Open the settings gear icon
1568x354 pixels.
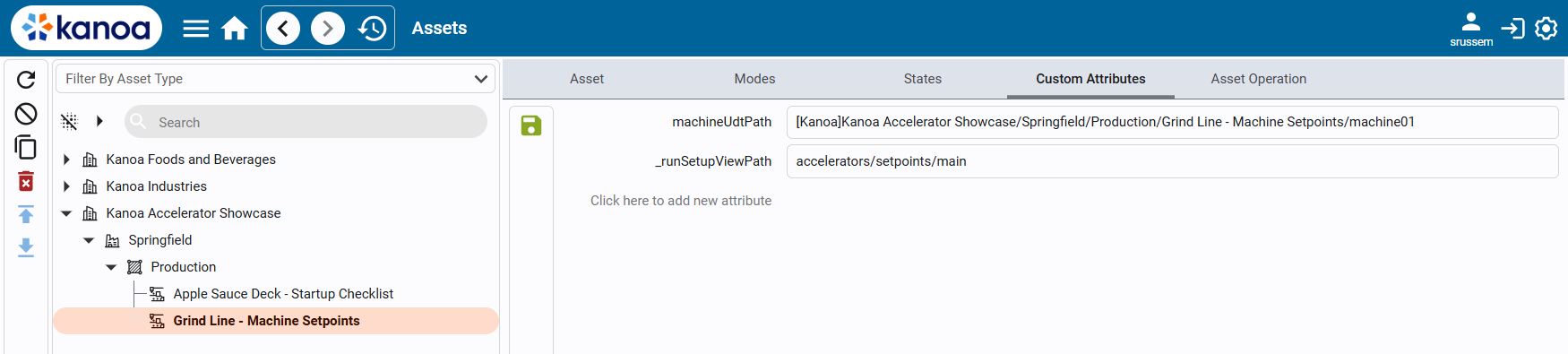point(1546,29)
